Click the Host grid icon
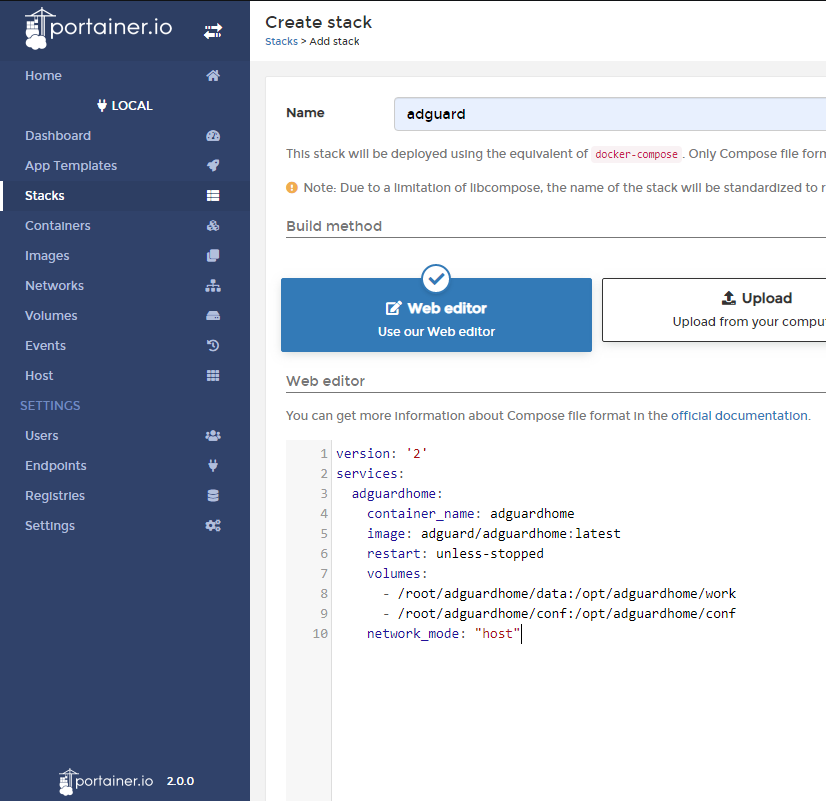 (x=213, y=375)
